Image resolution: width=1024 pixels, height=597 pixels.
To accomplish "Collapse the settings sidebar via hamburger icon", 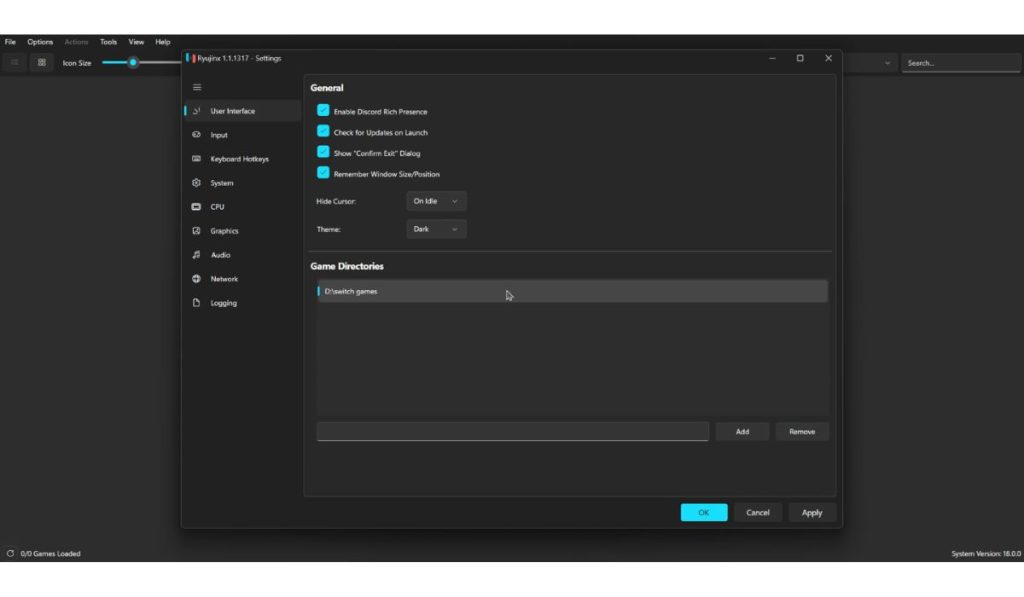I will click(197, 87).
